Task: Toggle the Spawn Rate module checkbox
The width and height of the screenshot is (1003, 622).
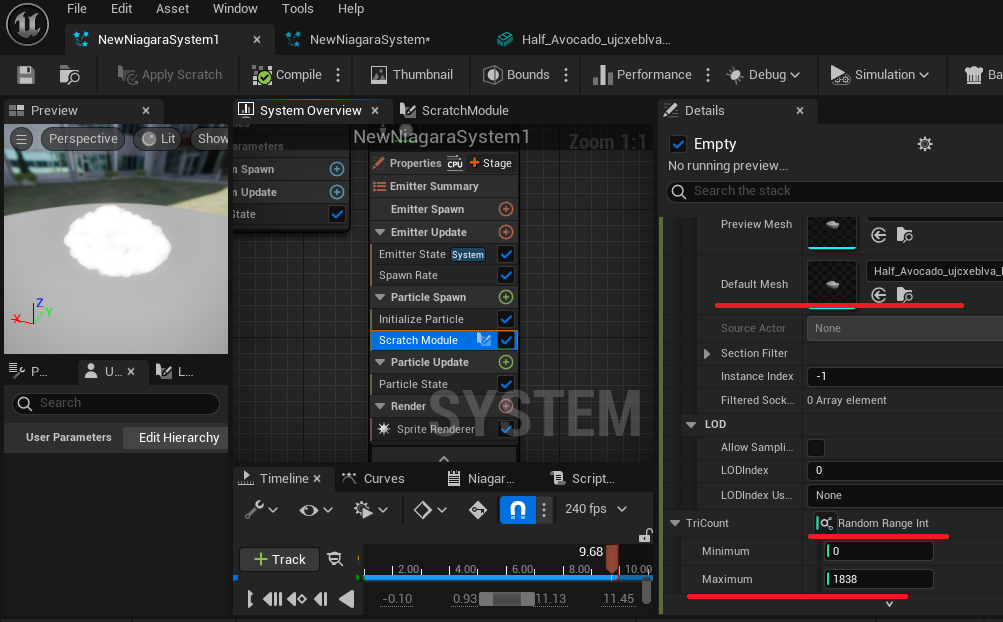Action: tap(506, 275)
